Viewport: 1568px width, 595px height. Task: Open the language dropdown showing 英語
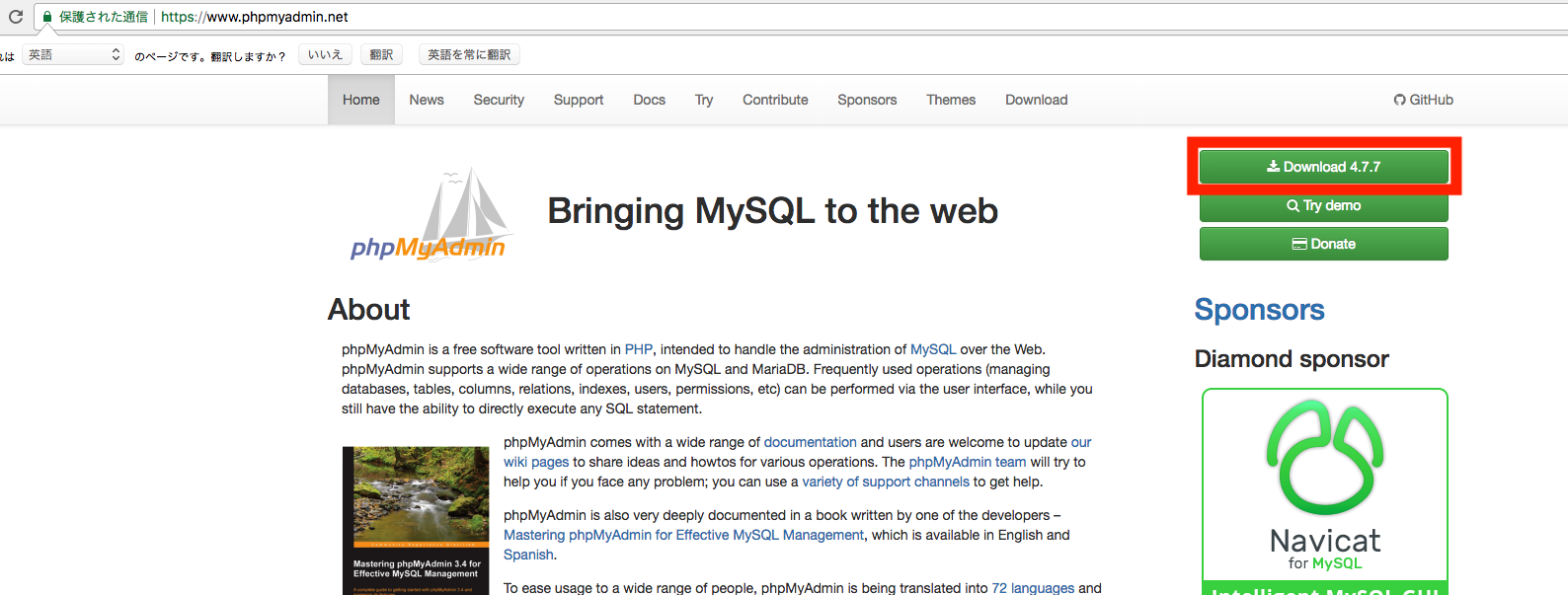tap(74, 55)
